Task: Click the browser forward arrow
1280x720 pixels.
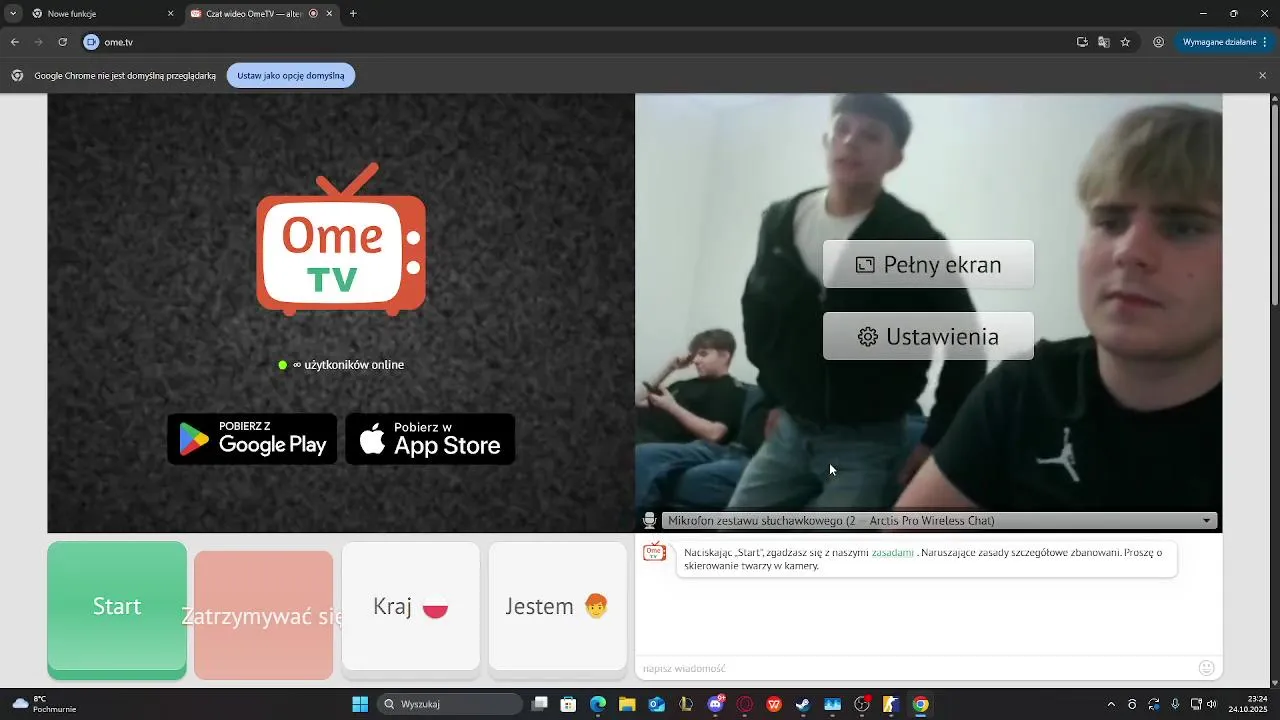Action: (38, 42)
